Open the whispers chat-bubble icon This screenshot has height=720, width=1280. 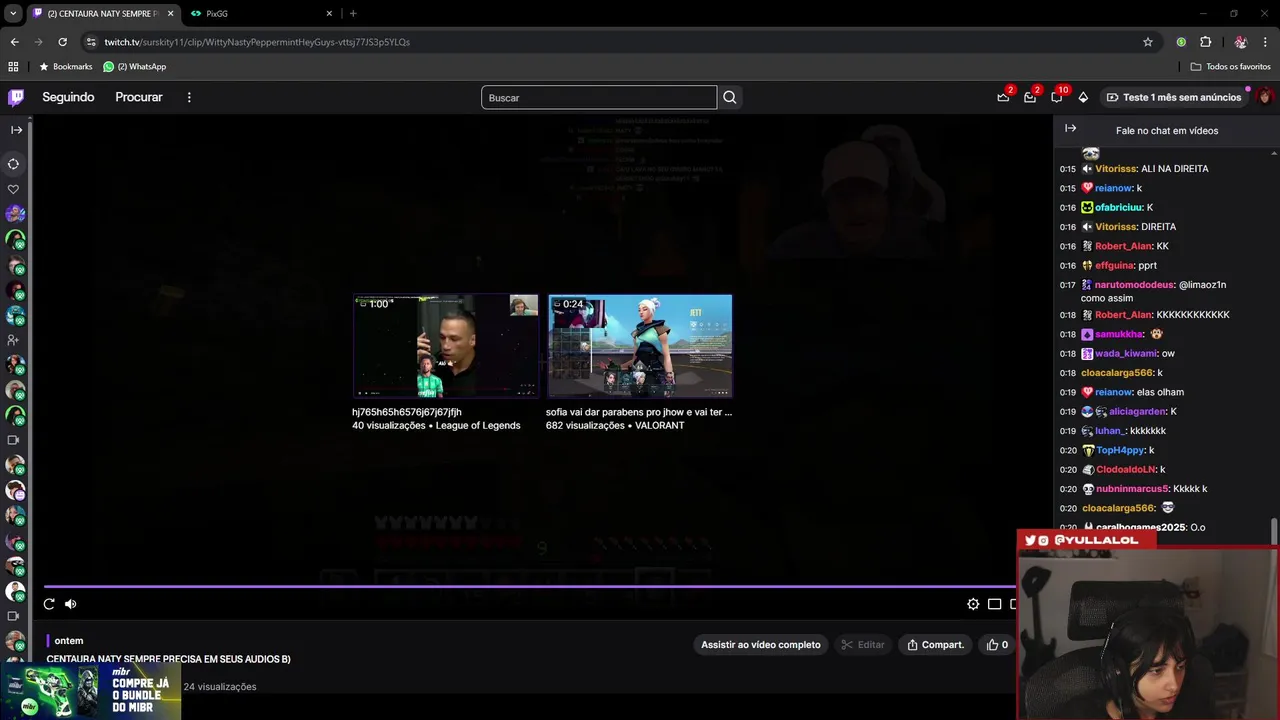1056,97
